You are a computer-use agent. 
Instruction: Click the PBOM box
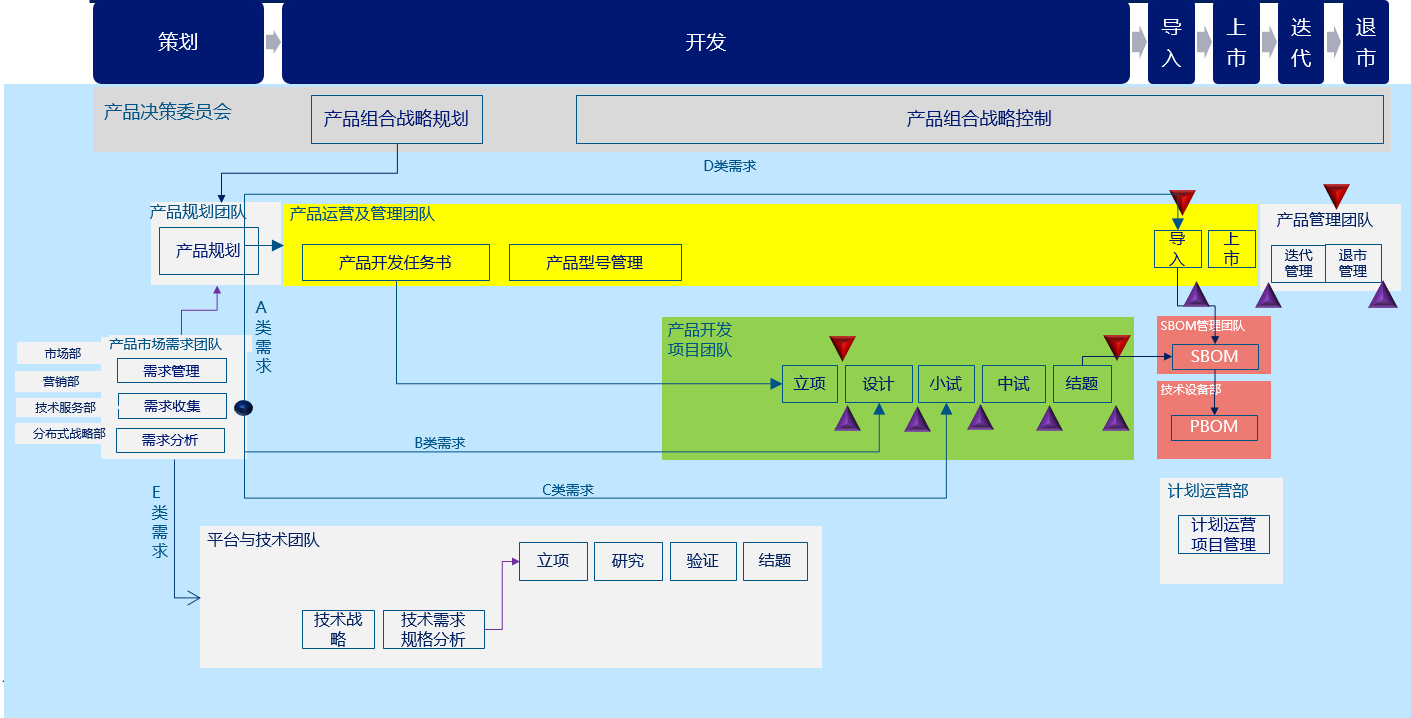[1214, 427]
